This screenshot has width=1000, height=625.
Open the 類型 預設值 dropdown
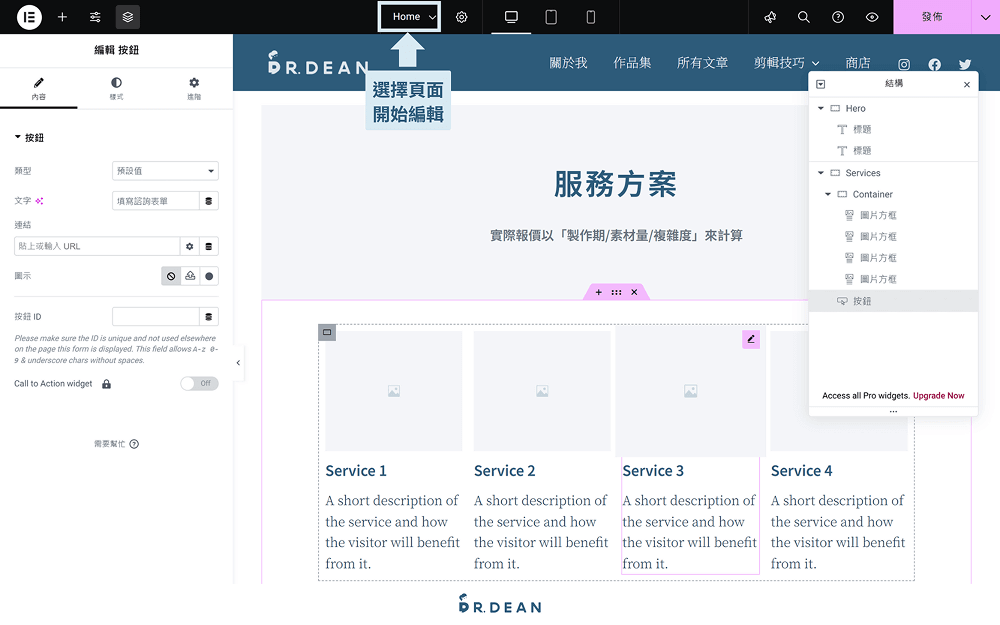164,170
